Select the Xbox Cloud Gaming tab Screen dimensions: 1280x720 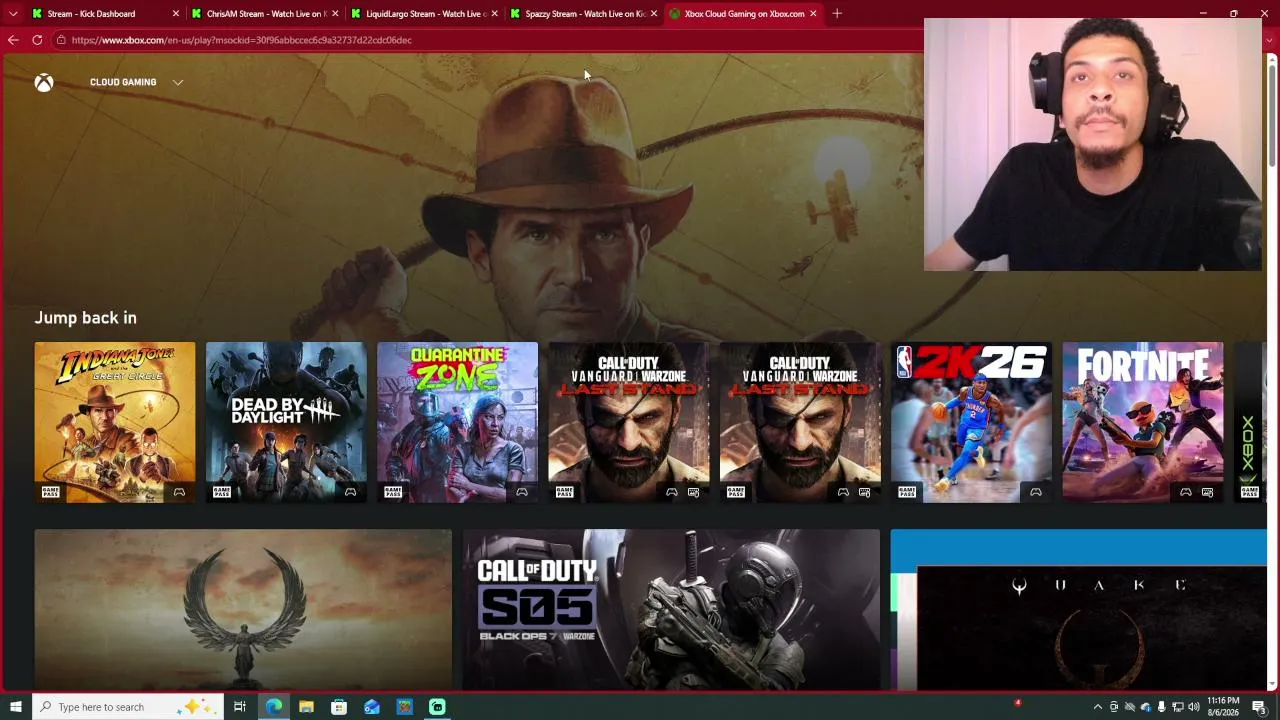coord(744,14)
